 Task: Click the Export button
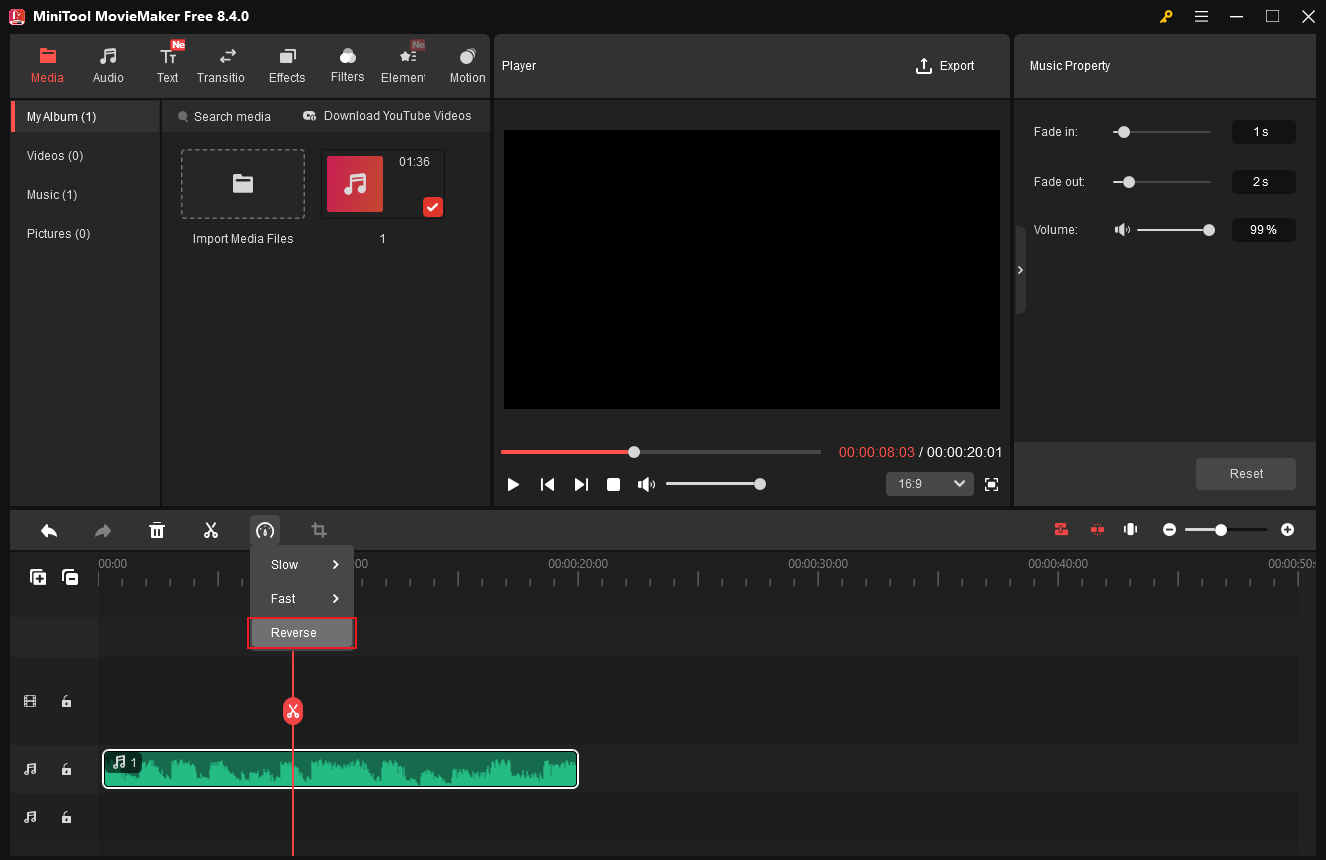click(945, 66)
